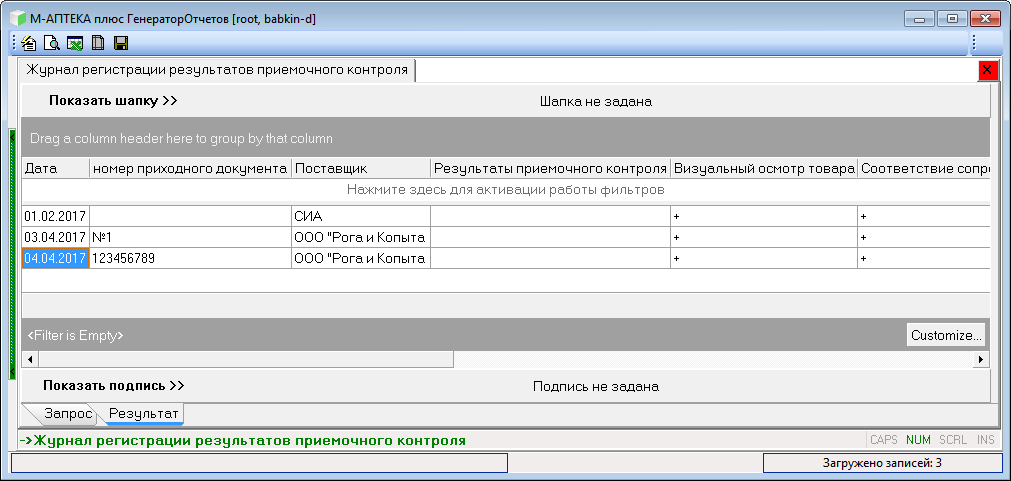Click the green left side panel splitter
This screenshot has width=1011, height=481.
click(11, 253)
